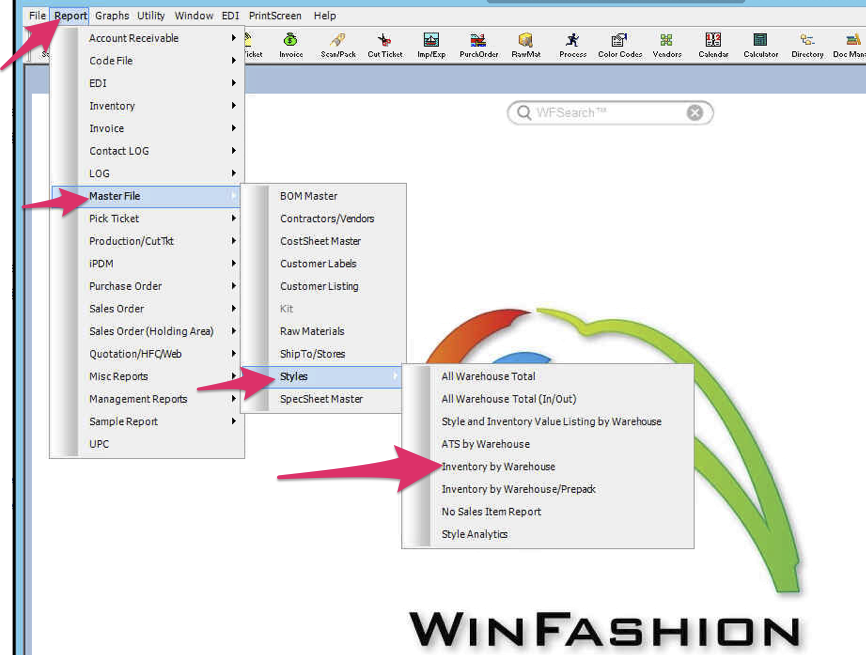Open the Utility menu
Screen dimensions: 866x655
(151, 15)
